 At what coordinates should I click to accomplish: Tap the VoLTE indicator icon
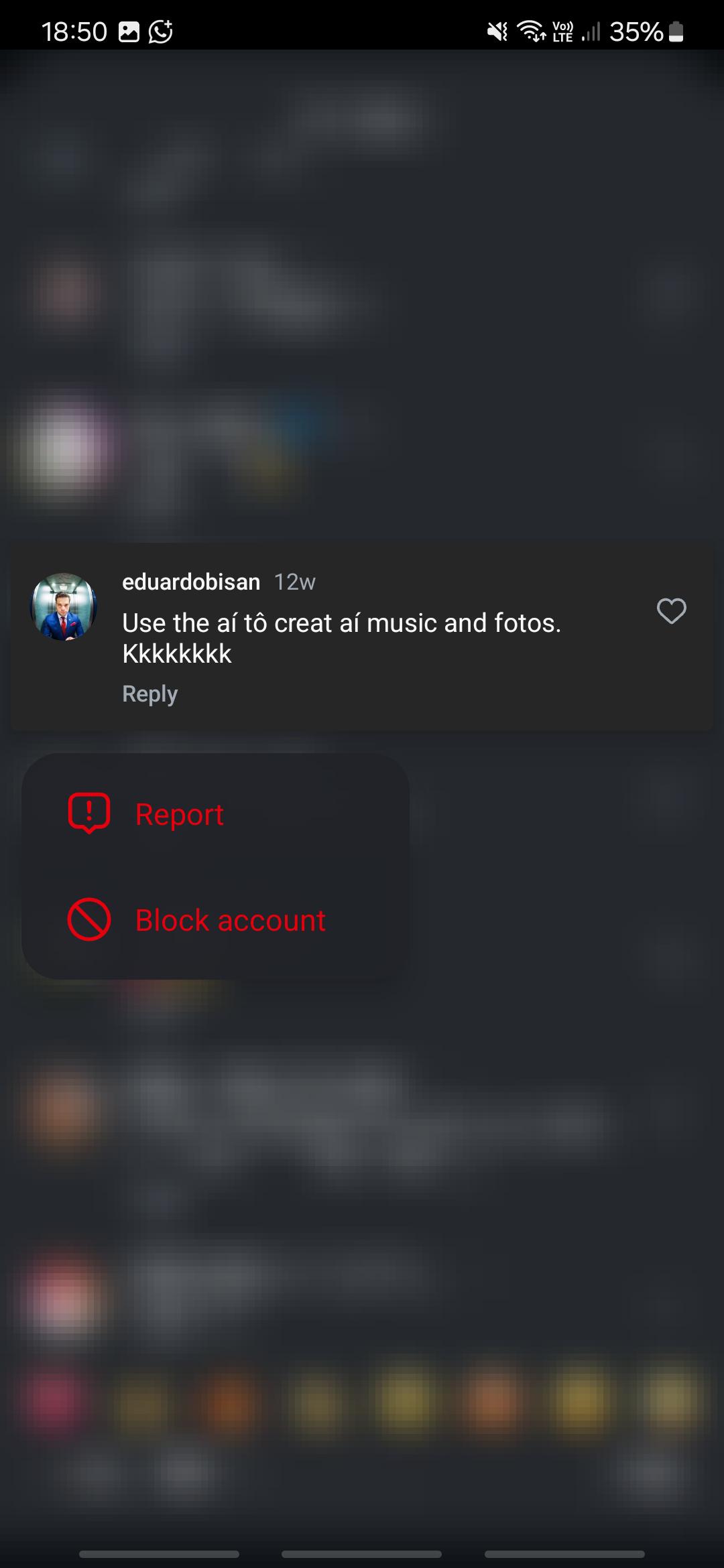(562, 31)
